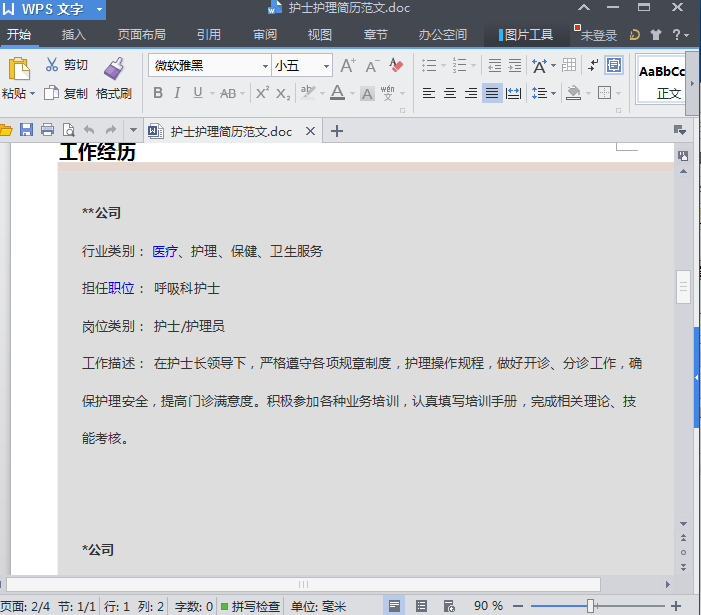
Task: Expand bullet list dropdown arrow
Action: [x=443, y=66]
